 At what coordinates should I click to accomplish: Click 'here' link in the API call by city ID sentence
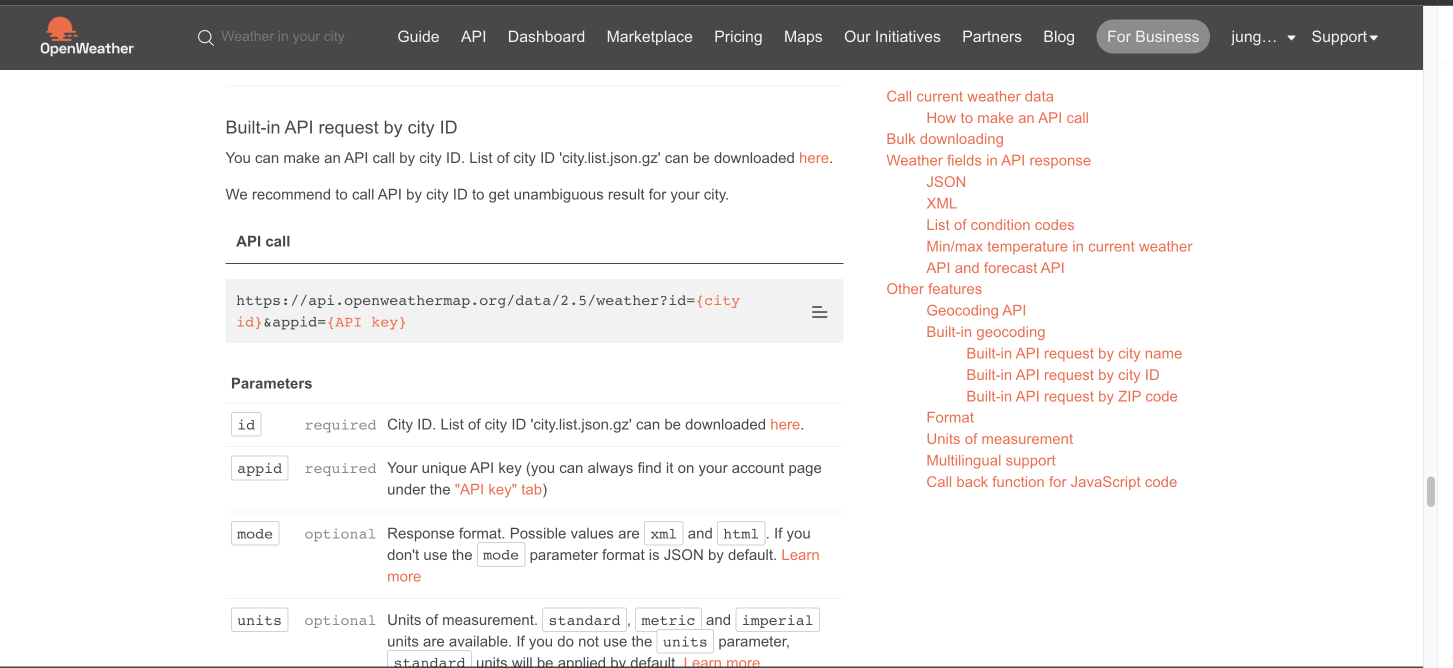click(x=814, y=158)
